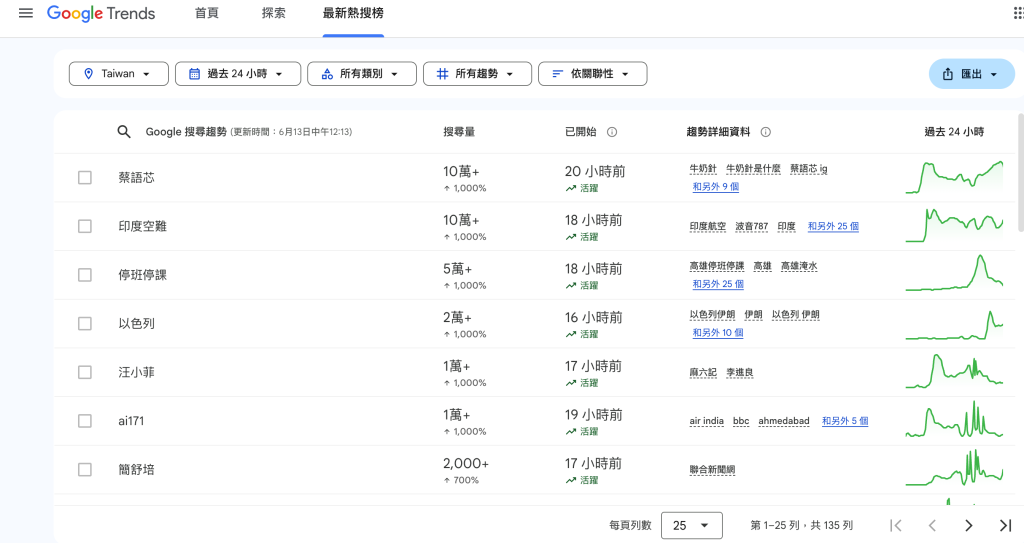Click the trend sparkline for 停班停課
Screen dimensions: 1024x543
coord(954,274)
